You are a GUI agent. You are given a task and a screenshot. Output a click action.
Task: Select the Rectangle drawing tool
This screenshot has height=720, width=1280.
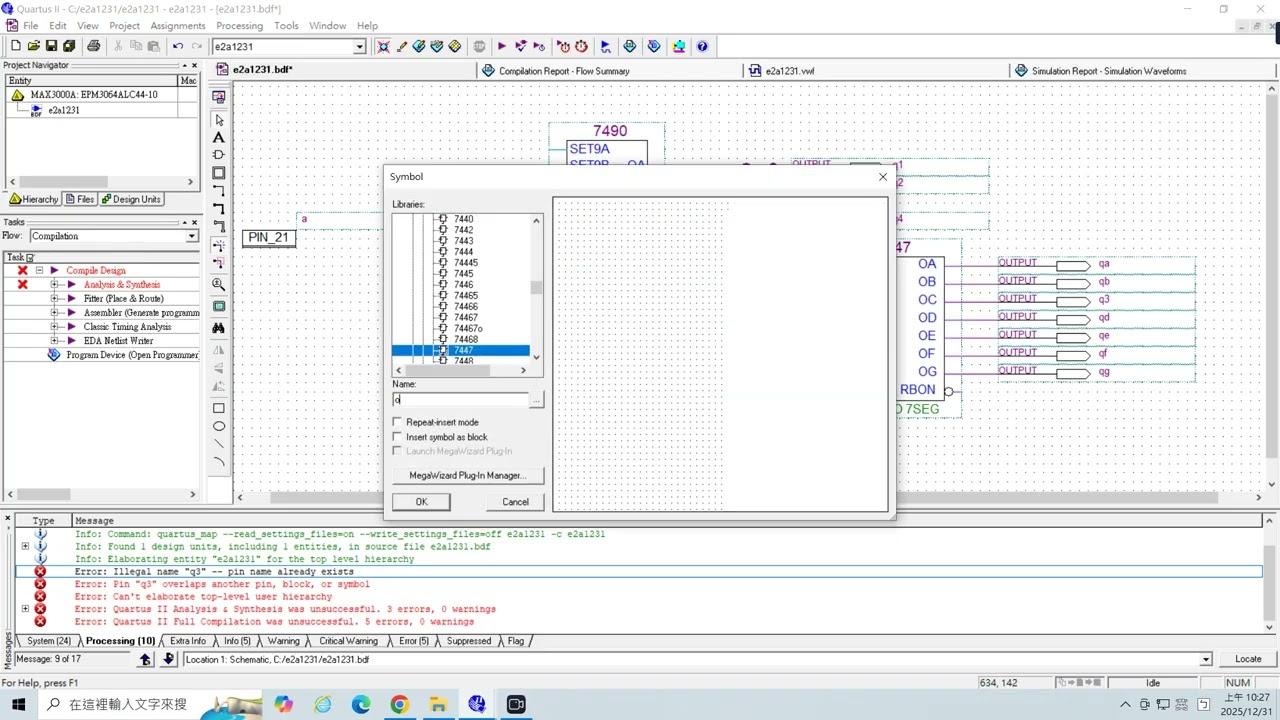pos(219,408)
